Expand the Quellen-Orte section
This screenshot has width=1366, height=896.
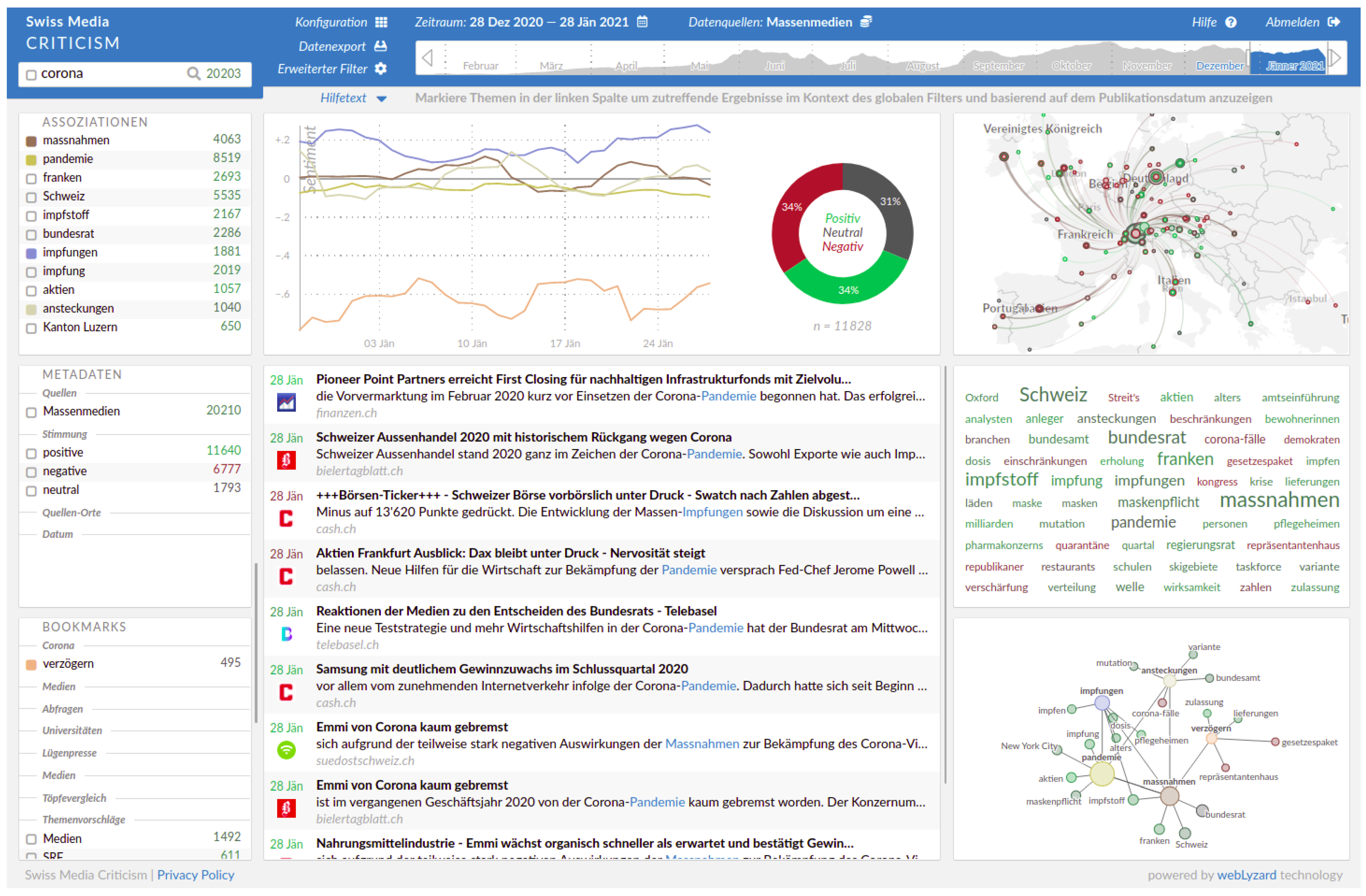tap(72, 512)
